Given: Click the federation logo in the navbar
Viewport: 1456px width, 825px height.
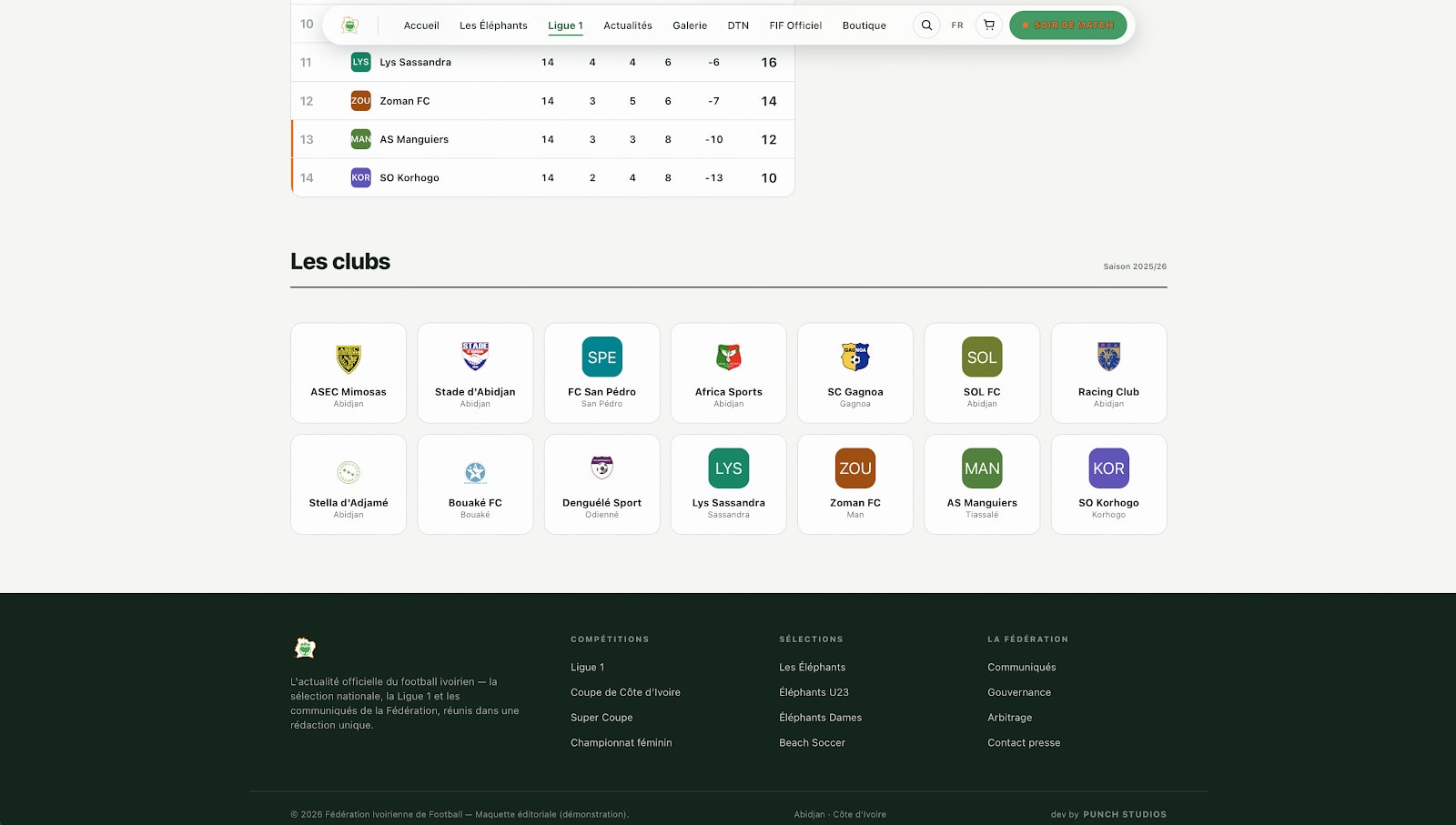Looking at the screenshot, I should click(349, 25).
